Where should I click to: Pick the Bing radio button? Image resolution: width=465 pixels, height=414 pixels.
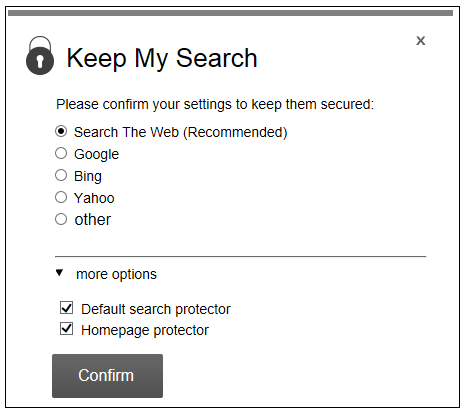(61, 175)
